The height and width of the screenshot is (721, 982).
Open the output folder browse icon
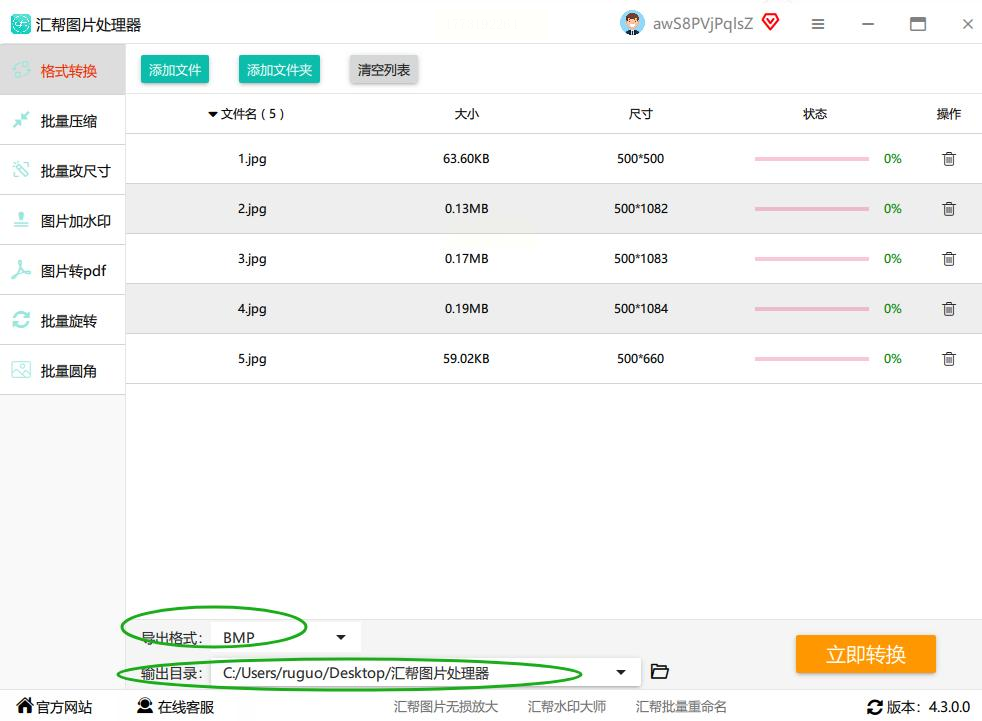click(659, 672)
